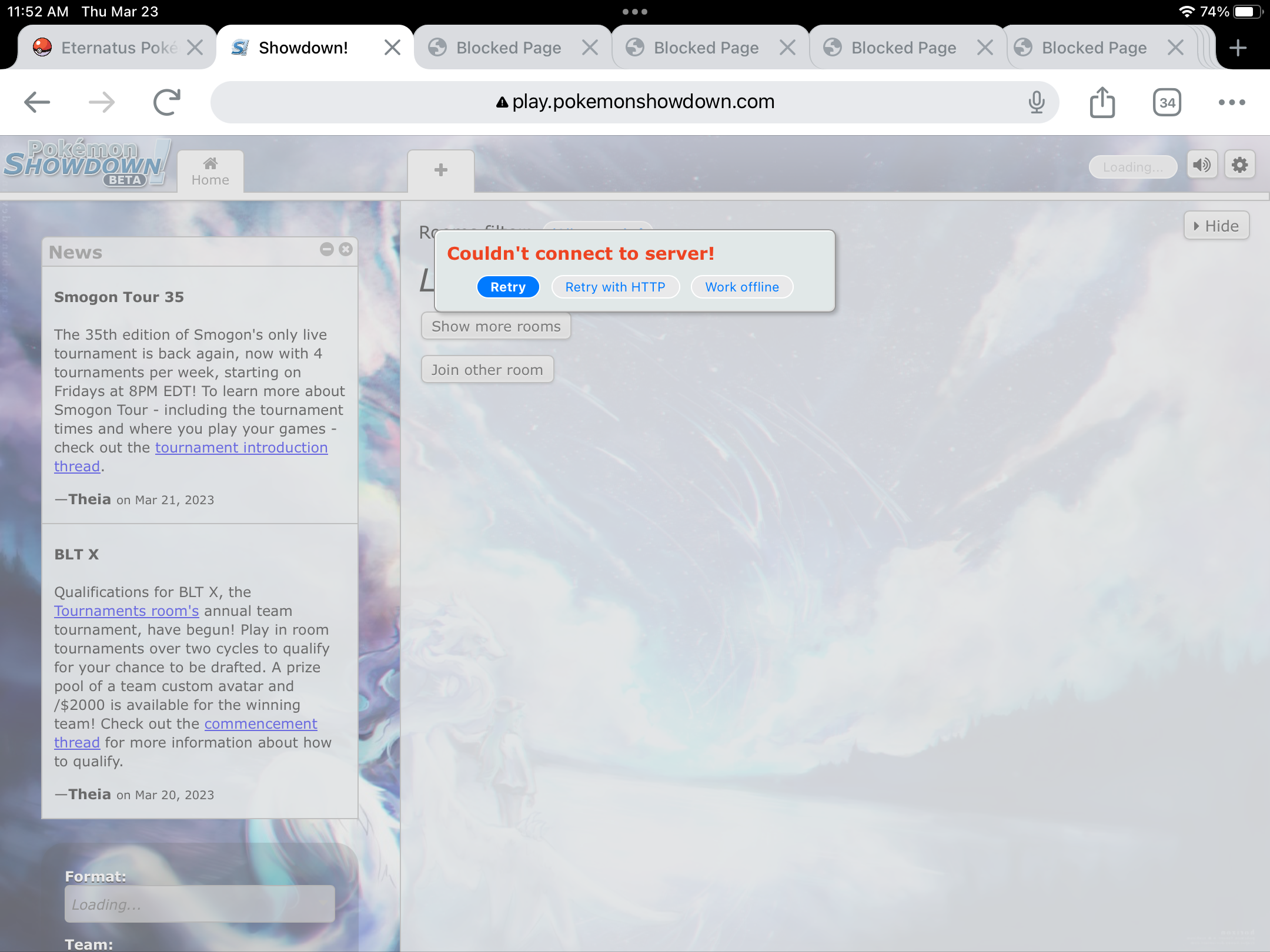1270x952 pixels.
Task: Close the third Blocked Page tab
Action: click(x=985, y=48)
